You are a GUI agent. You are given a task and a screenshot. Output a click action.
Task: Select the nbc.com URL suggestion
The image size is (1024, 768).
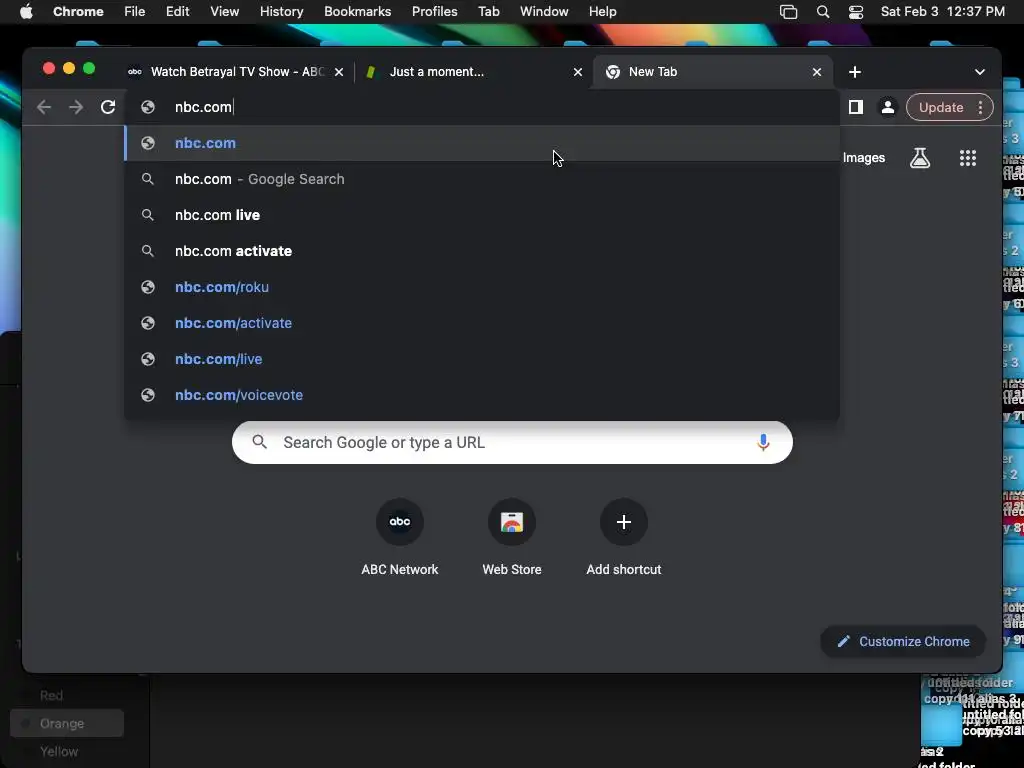[x=482, y=143]
